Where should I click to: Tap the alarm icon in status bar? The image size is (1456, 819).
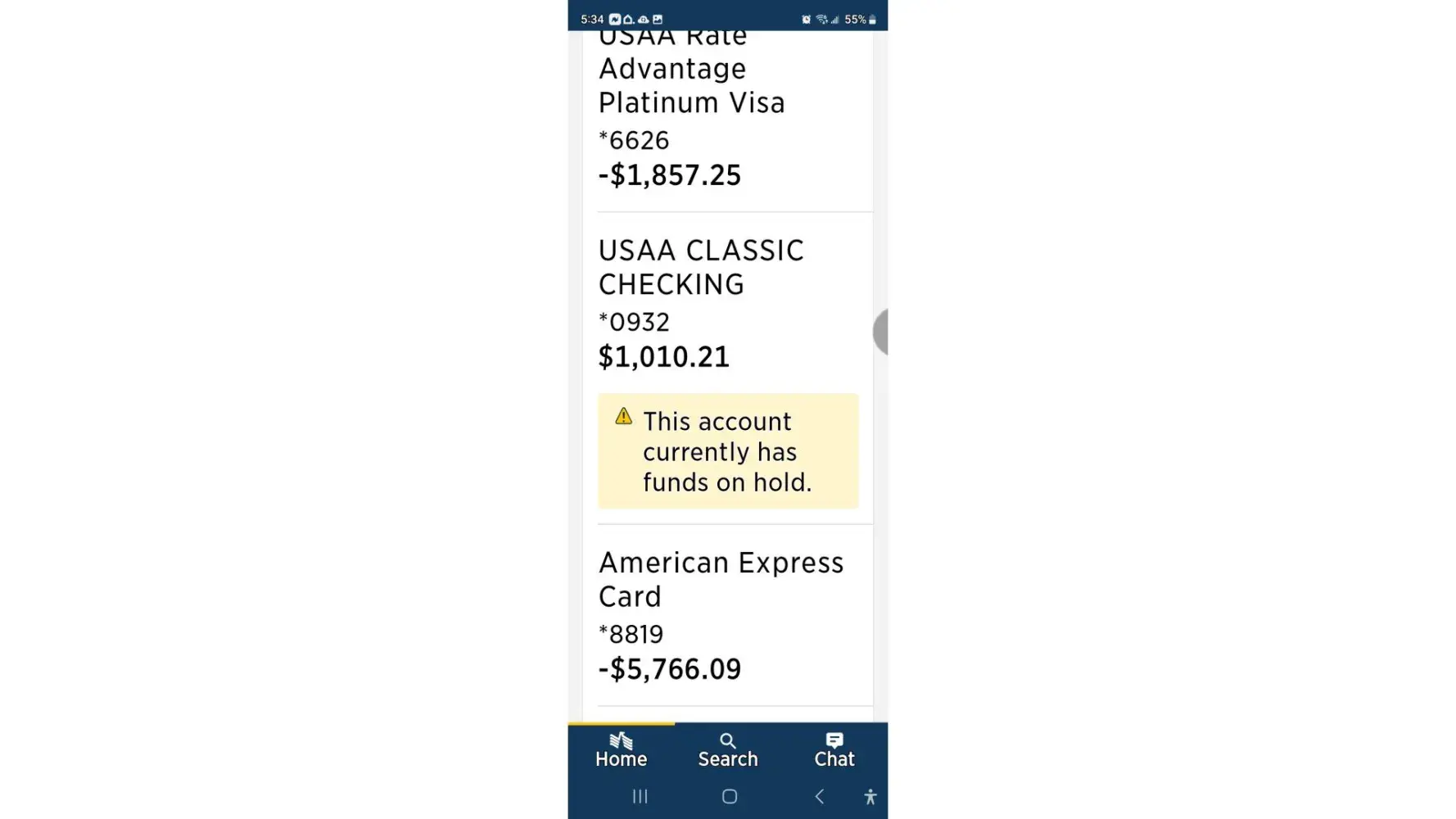[806, 20]
